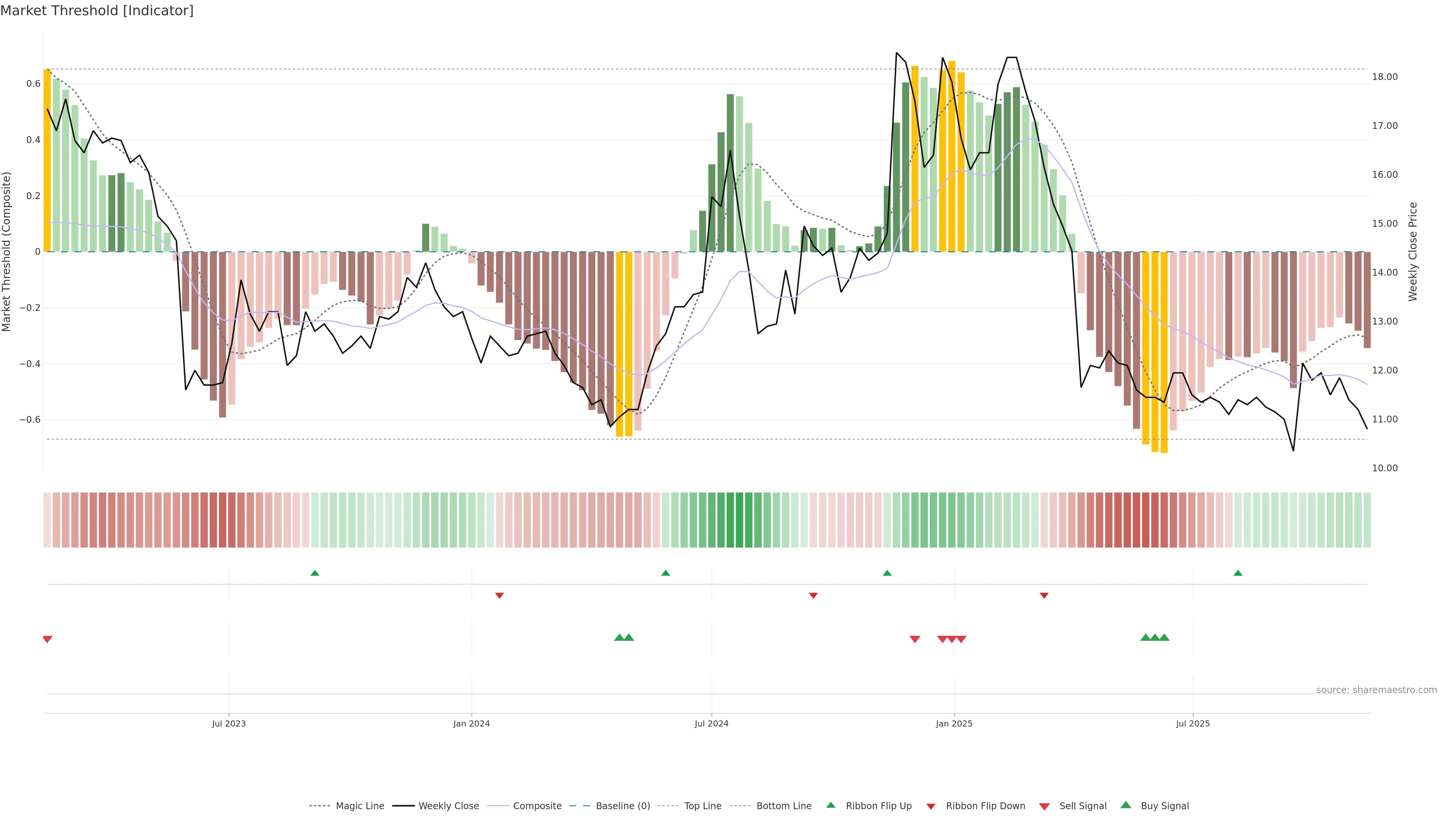The image size is (1456, 819).
Task: Click the ribbon flip down marker after Jan 2025
Action: [1044, 596]
